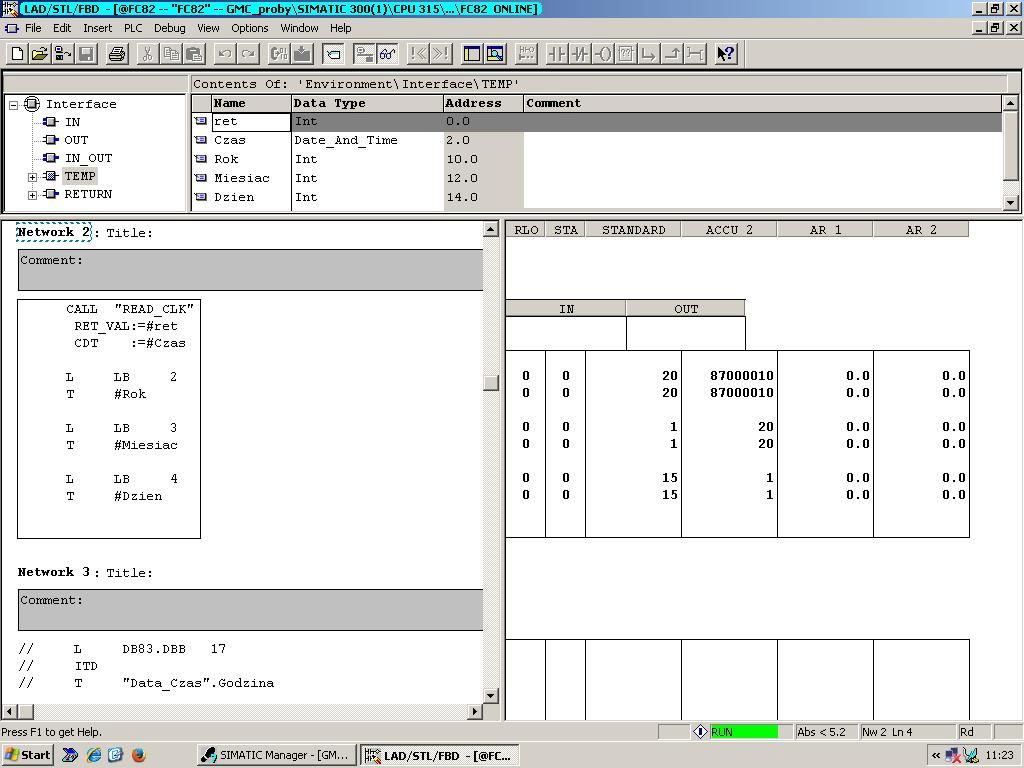Screen dimensions: 1024x768
Task: Launch Firefox from quick launch bar
Action: [x=138, y=755]
